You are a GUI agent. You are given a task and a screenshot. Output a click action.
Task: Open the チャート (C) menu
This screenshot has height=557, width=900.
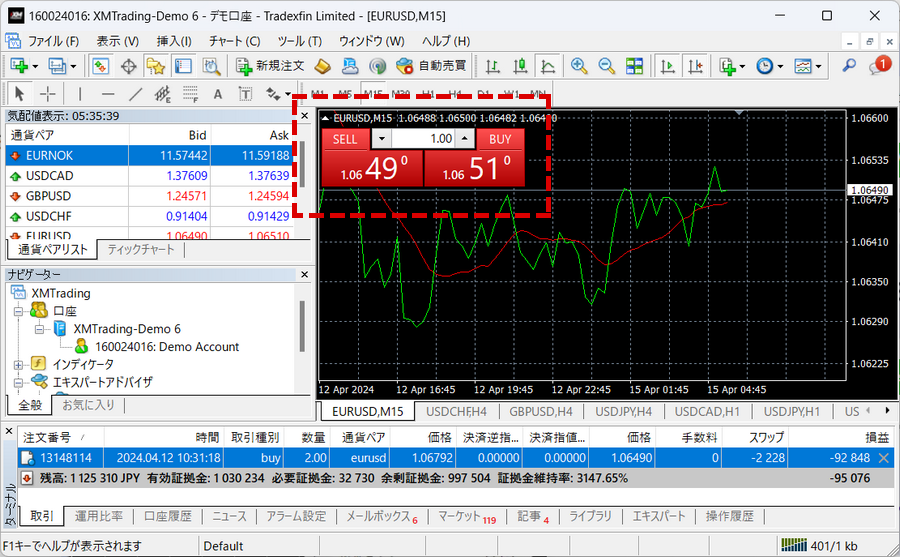click(x=234, y=41)
